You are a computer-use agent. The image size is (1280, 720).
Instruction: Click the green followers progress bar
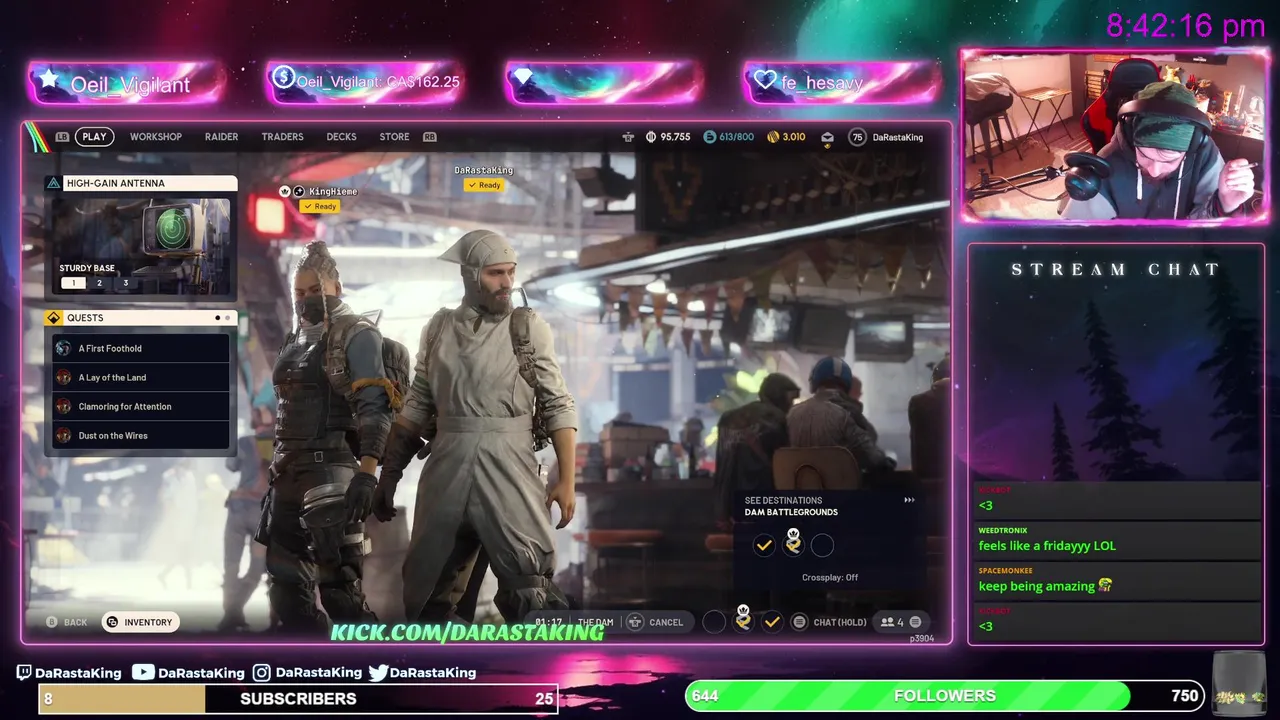(x=944, y=696)
